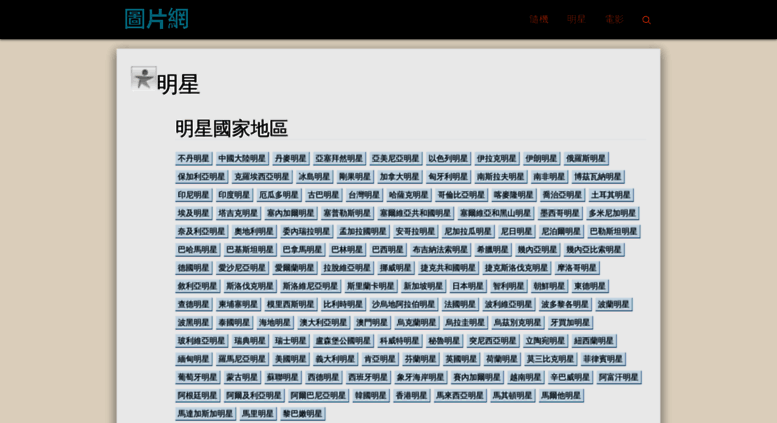Go to 電影 in navigation
This screenshot has width=777, height=423.
(x=614, y=19)
